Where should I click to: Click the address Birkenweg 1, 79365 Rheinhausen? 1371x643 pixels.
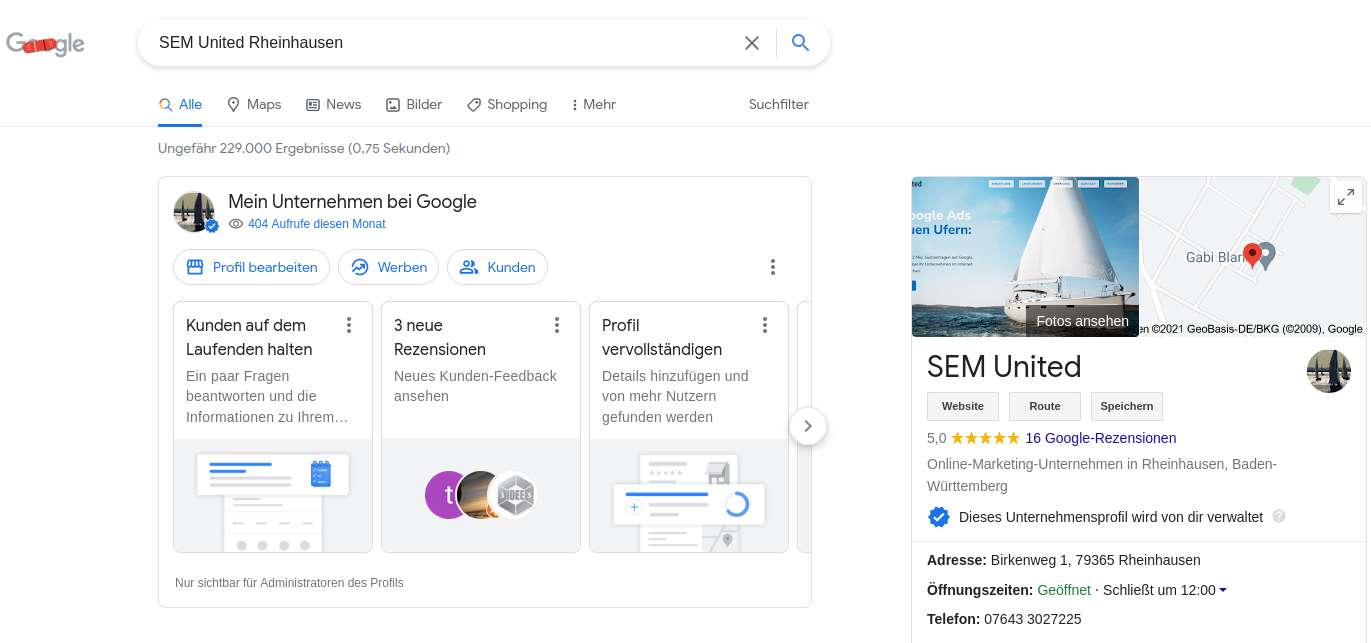tap(1096, 560)
